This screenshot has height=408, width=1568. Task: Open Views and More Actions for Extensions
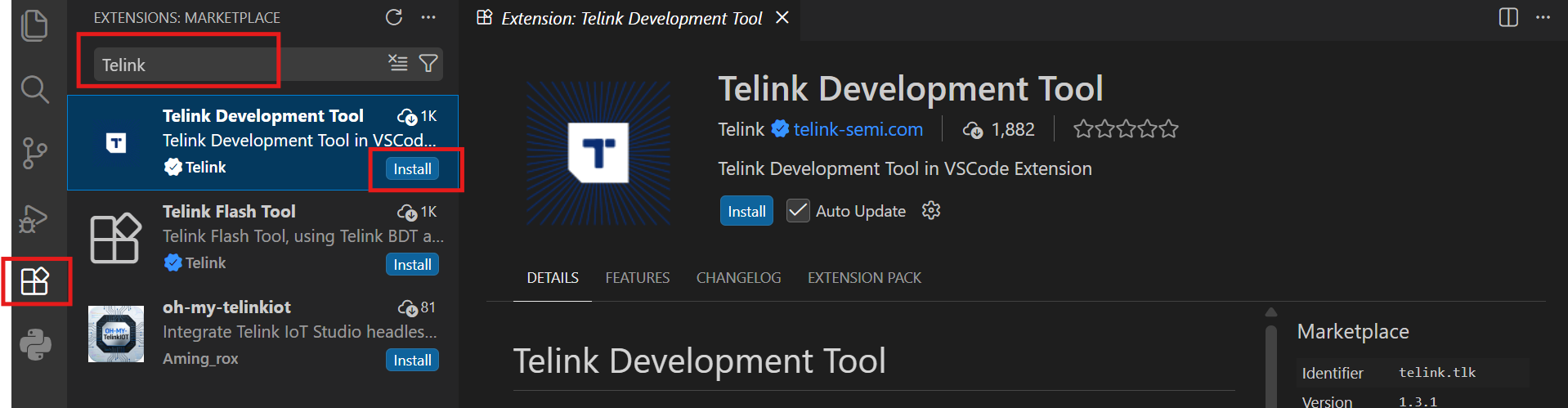click(428, 17)
